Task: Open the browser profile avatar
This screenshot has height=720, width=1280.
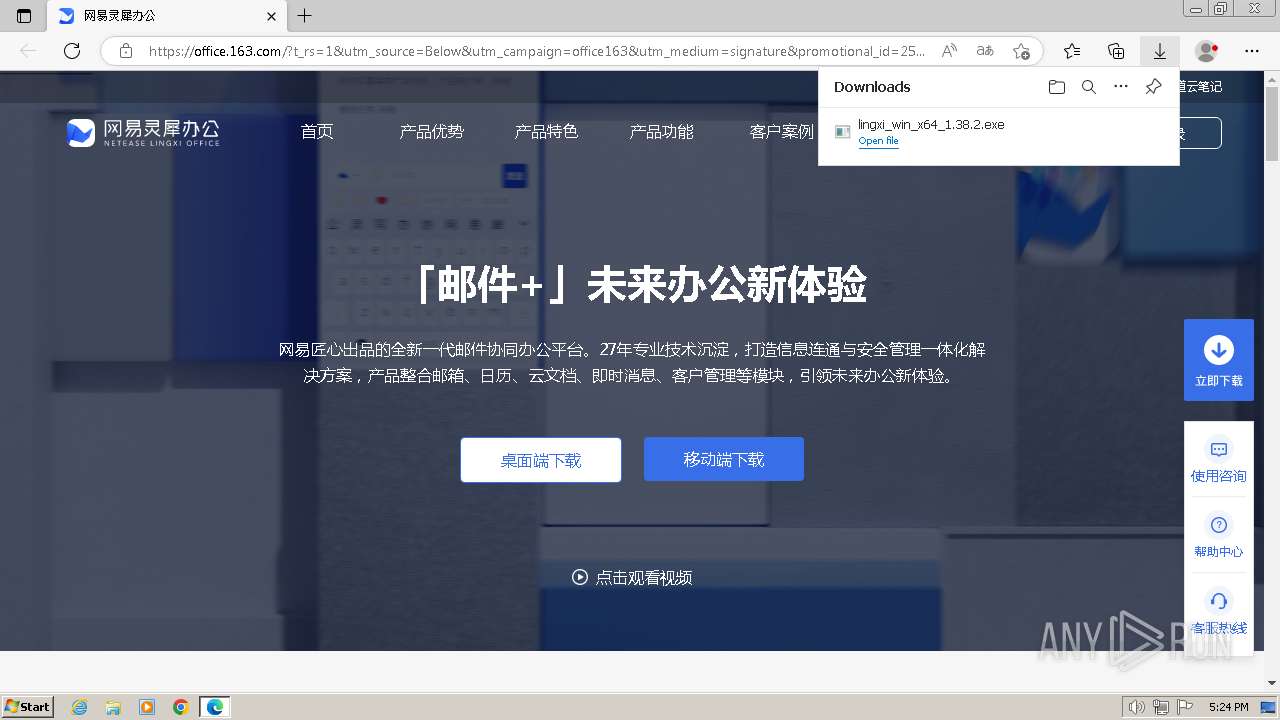Action: click(x=1207, y=51)
